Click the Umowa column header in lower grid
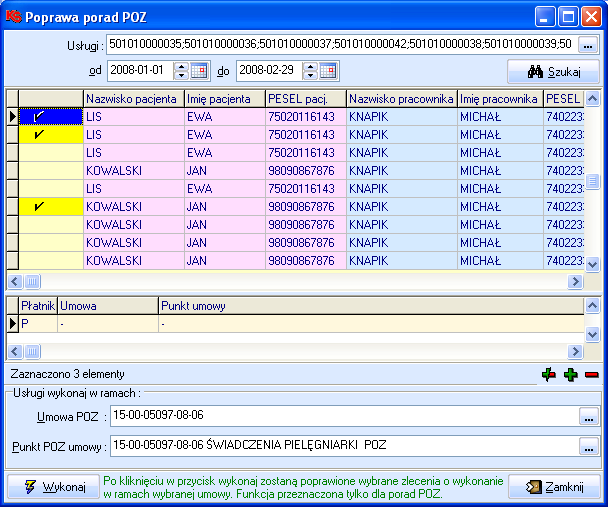Image resolution: width=608 pixels, height=507 pixels. pos(108,306)
